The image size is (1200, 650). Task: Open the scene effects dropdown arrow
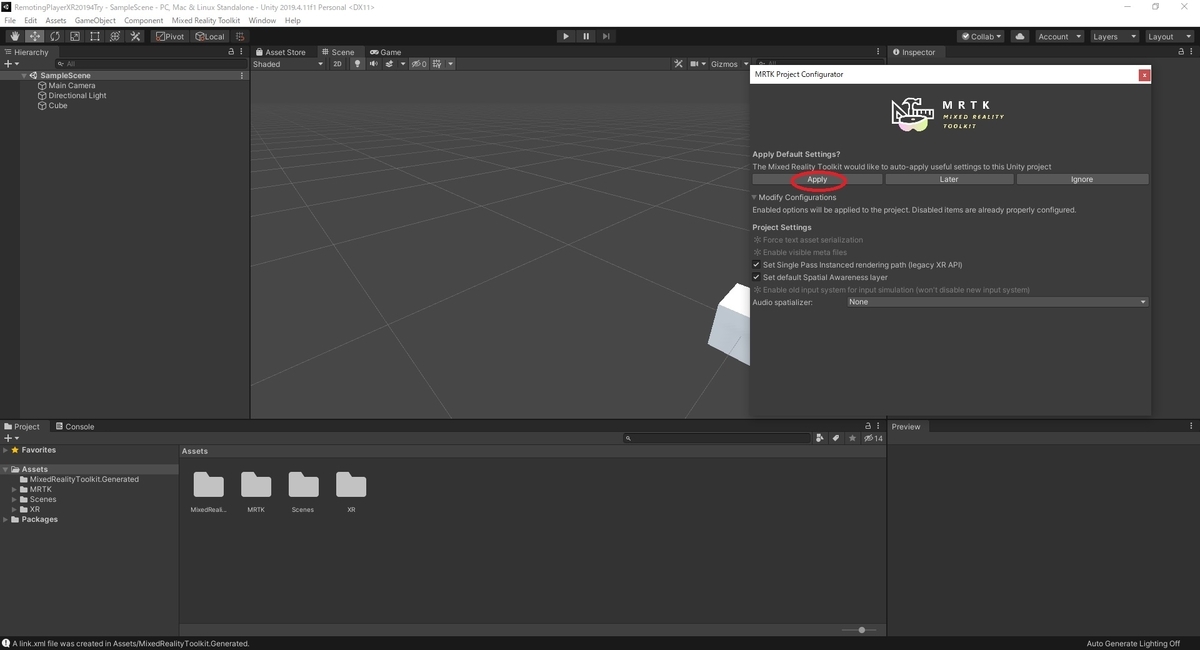[402, 64]
